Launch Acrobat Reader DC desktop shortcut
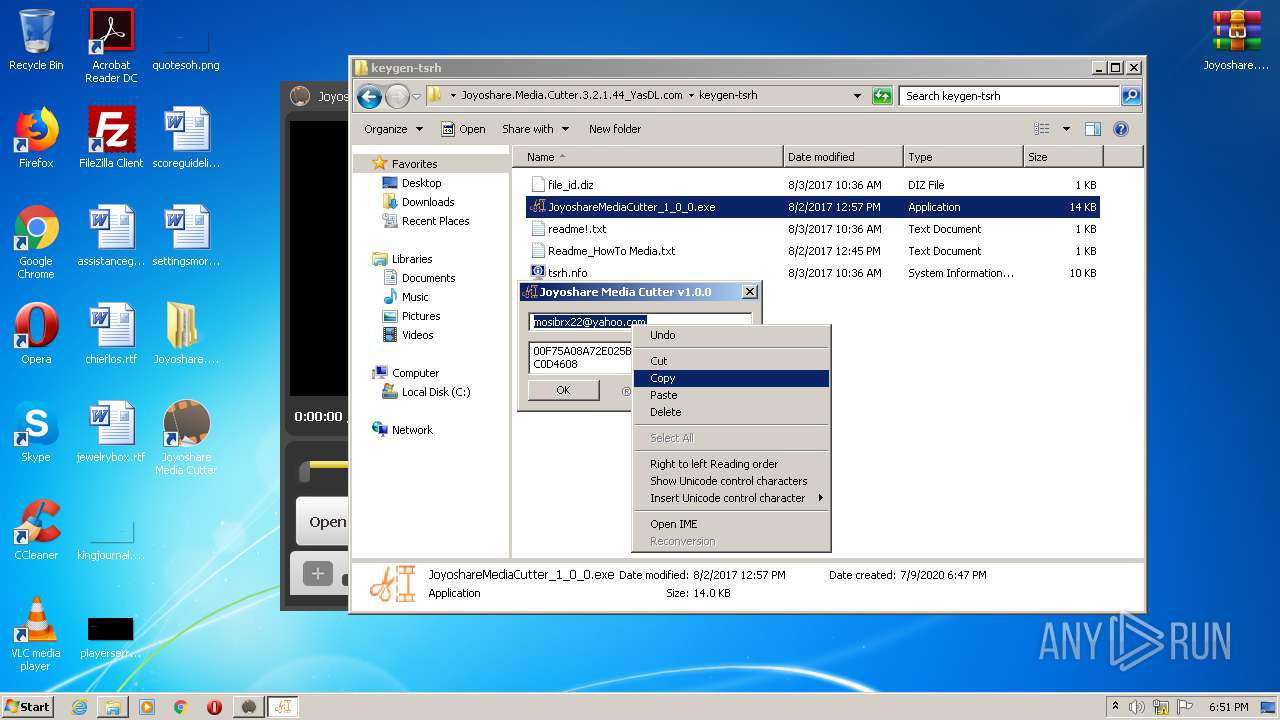 coord(111,45)
